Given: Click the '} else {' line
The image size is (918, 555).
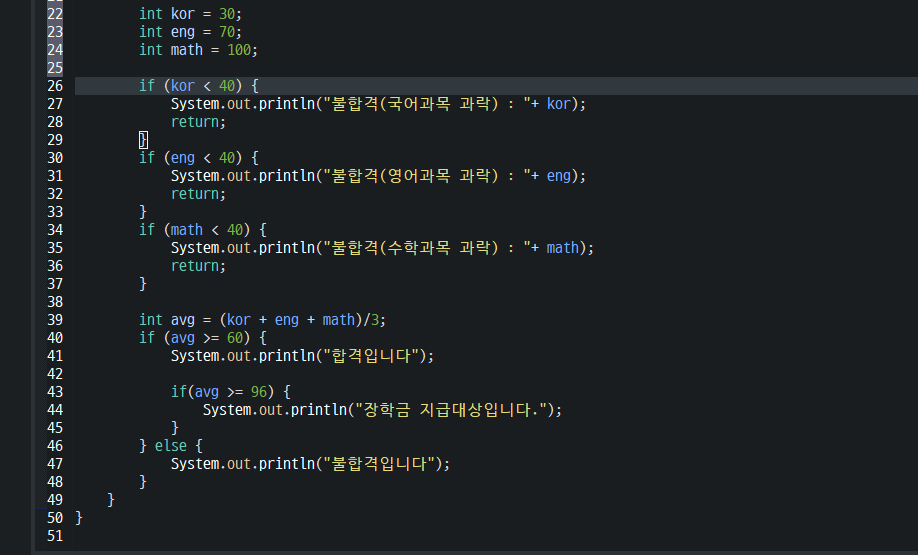Looking at the screenshot, I should click(171, 446).
